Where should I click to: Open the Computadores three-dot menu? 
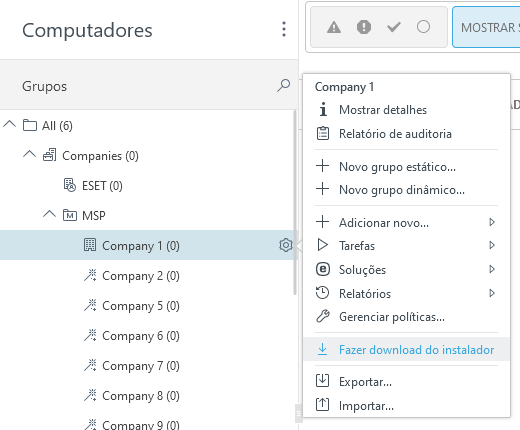coord(284,29)
